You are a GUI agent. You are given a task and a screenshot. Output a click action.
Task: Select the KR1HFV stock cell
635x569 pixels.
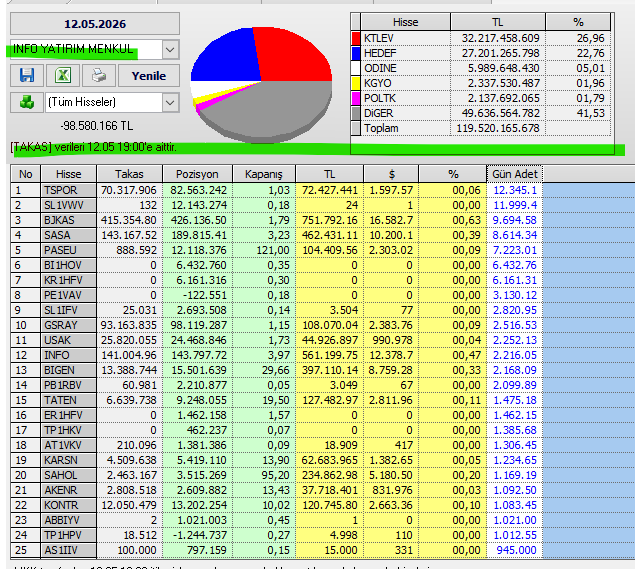(x=68, y=280)
